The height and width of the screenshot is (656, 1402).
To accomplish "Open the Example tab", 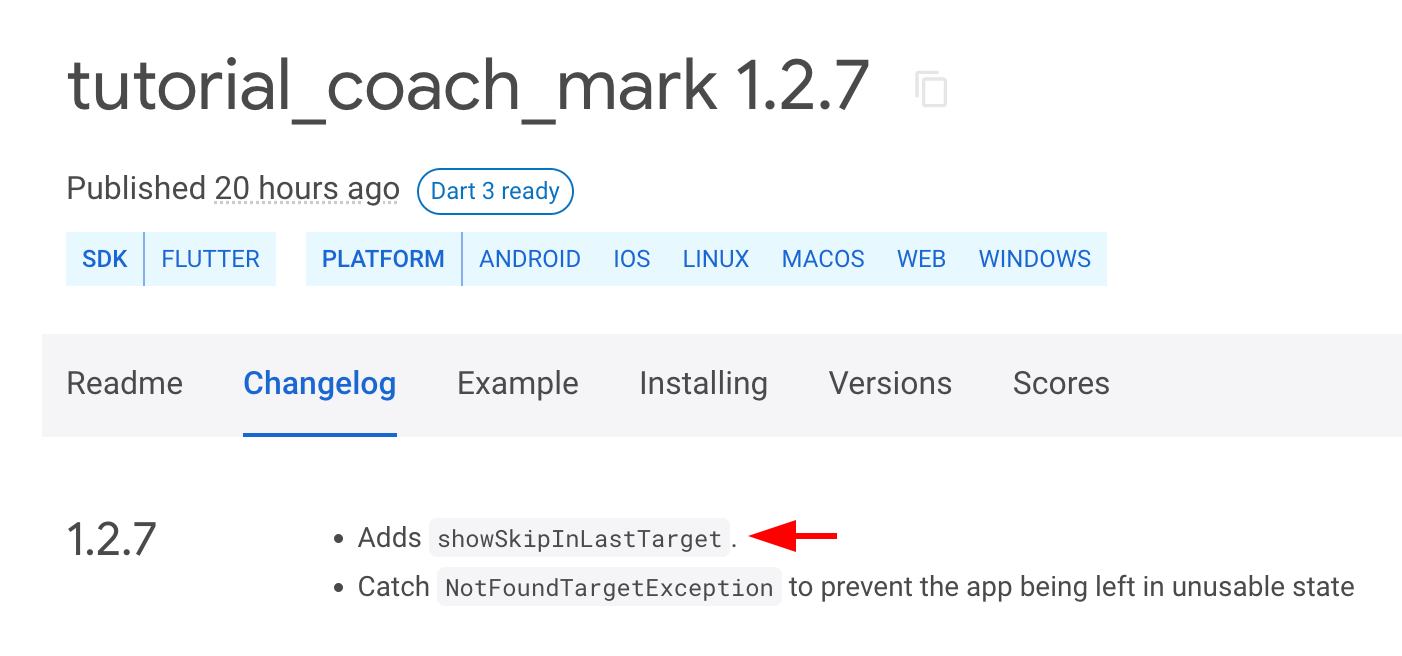I will click(517, 383).
